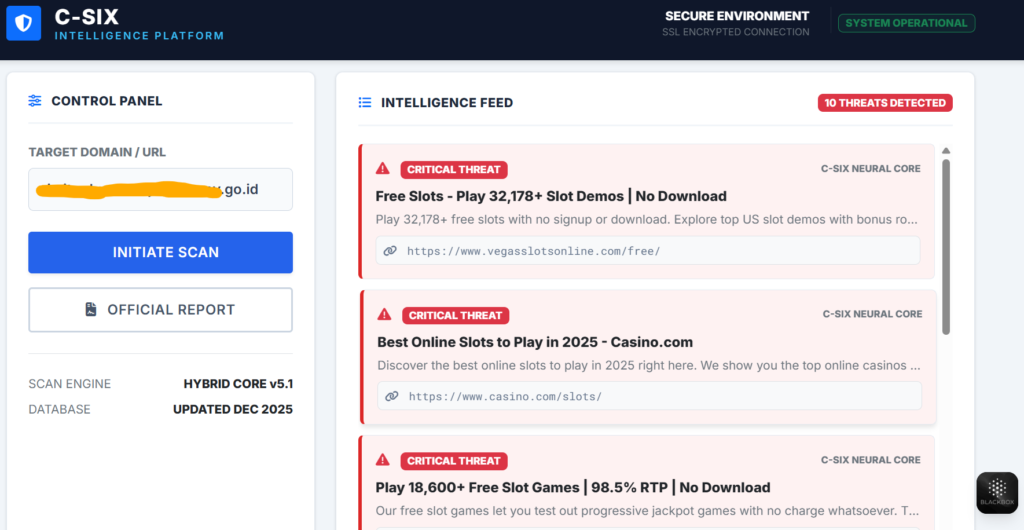This screenshot has height=530, width=1024.
Task: Open the vegasslotsonline.com/free URL link
Action: (533, 251)
